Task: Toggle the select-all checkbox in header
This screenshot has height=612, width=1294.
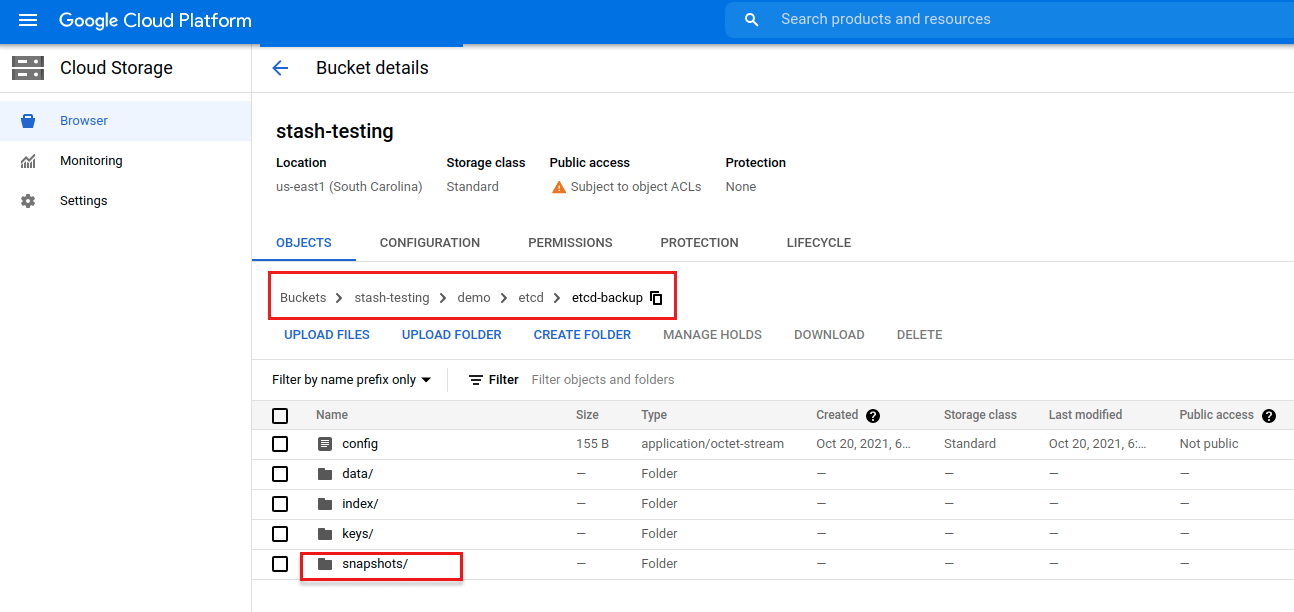Action: [280, 416]
